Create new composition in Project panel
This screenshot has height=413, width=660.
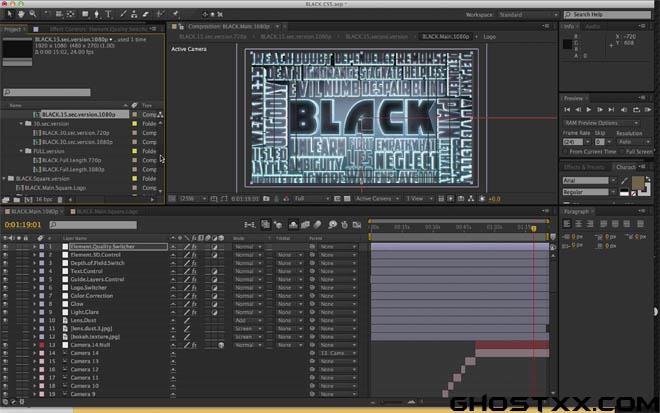pyautogui.click(x=28, y=200)
